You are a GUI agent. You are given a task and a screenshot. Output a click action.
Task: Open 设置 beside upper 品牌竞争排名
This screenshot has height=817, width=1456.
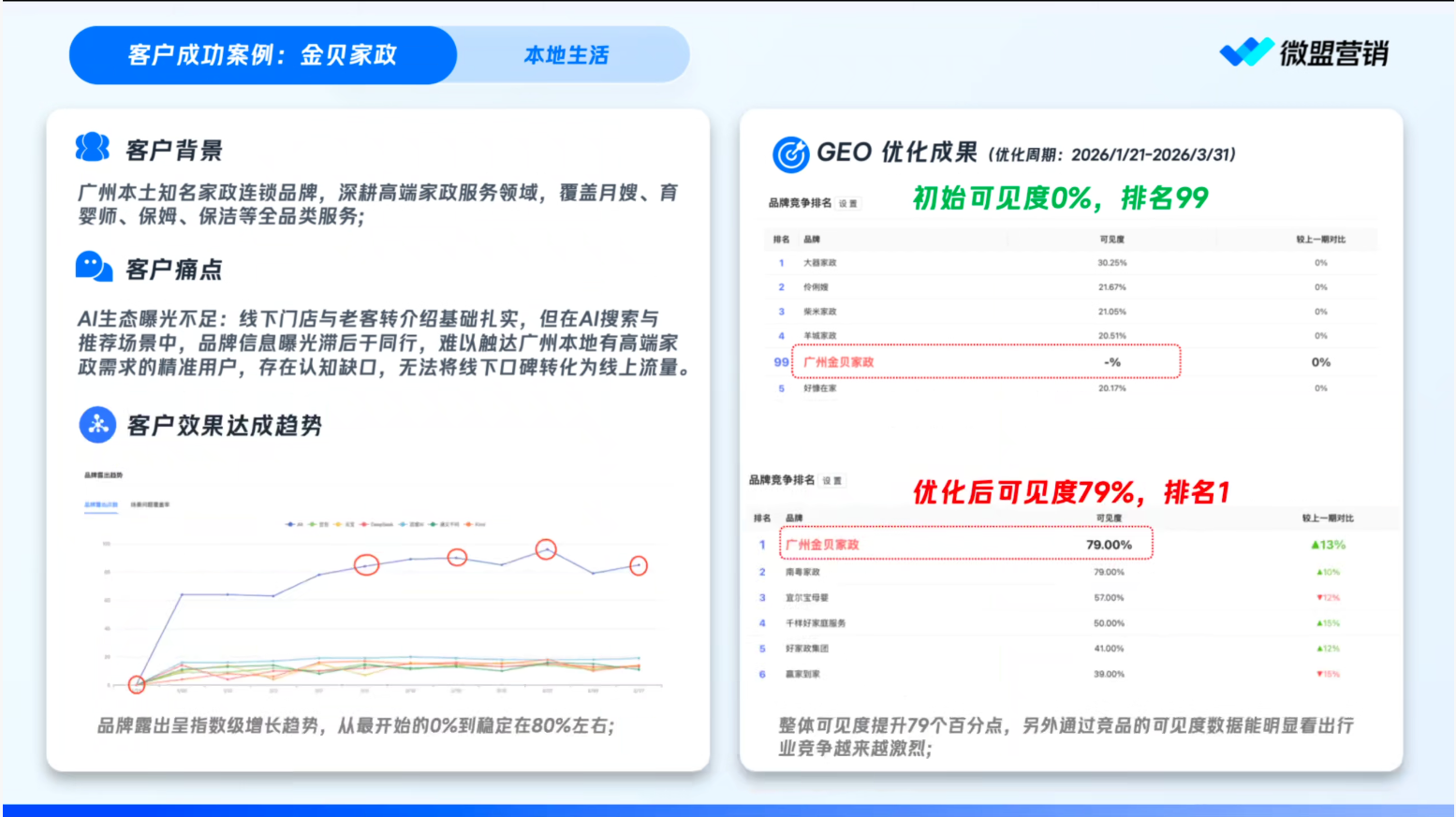[847, 203]
